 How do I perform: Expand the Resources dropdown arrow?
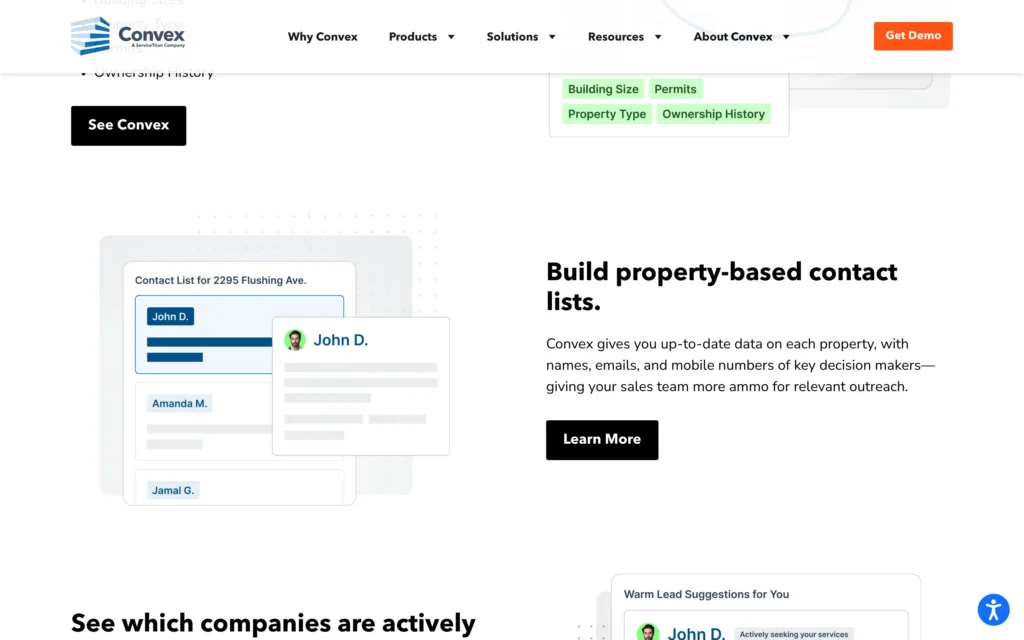pyautogui.click(x=658, y=37)
